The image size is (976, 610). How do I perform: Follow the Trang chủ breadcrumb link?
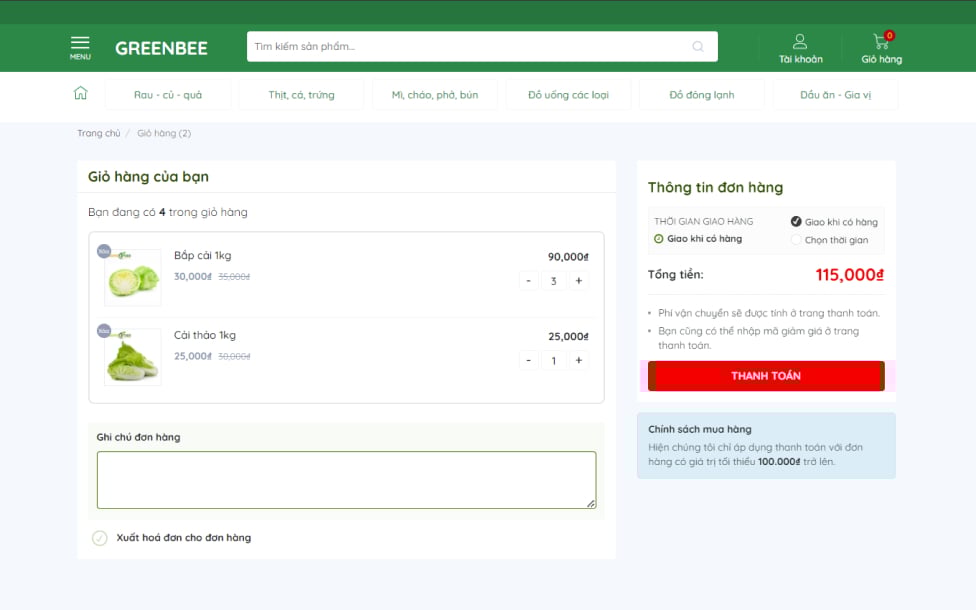(98, 133)
